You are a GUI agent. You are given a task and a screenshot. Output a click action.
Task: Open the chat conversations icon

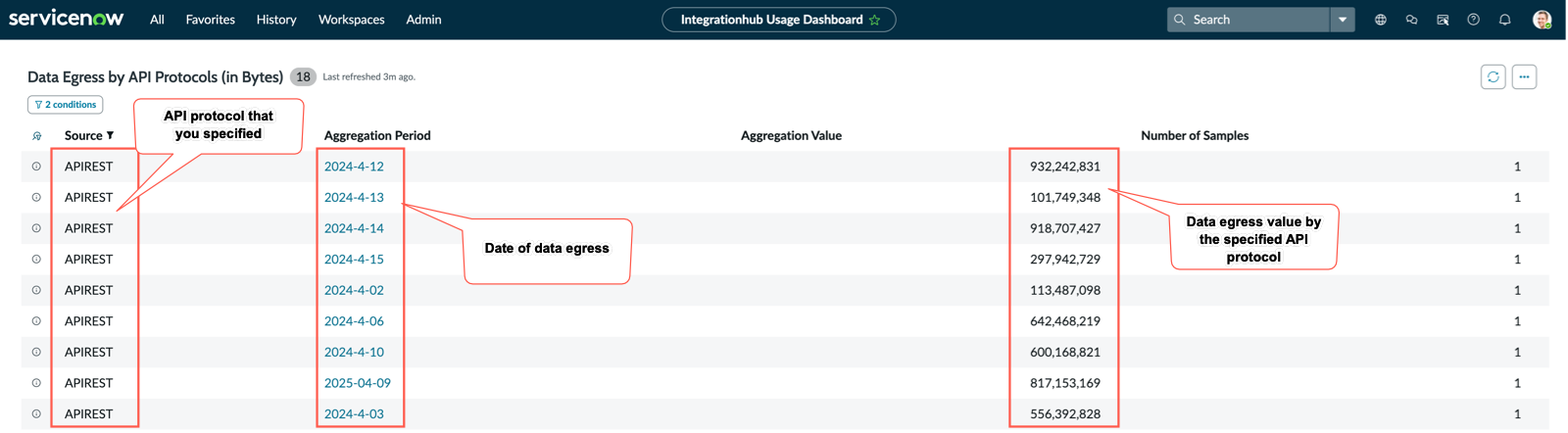pos(1412,20)
